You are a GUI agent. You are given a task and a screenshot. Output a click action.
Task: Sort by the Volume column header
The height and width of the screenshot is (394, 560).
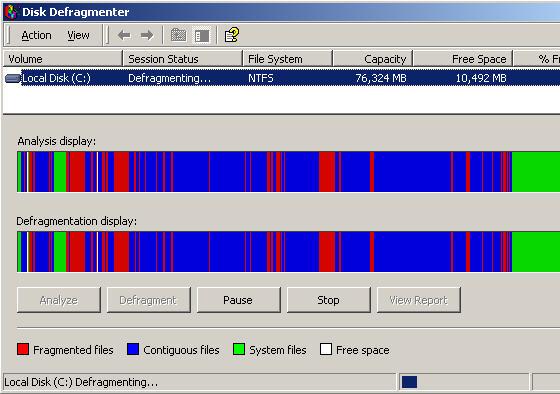coord(62,59)
